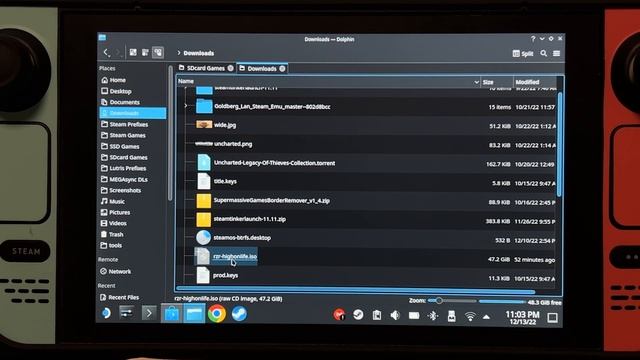Open Steam Prefixes place
The height and width of the screenshot is (360, 640).
[x=124, y=124]
